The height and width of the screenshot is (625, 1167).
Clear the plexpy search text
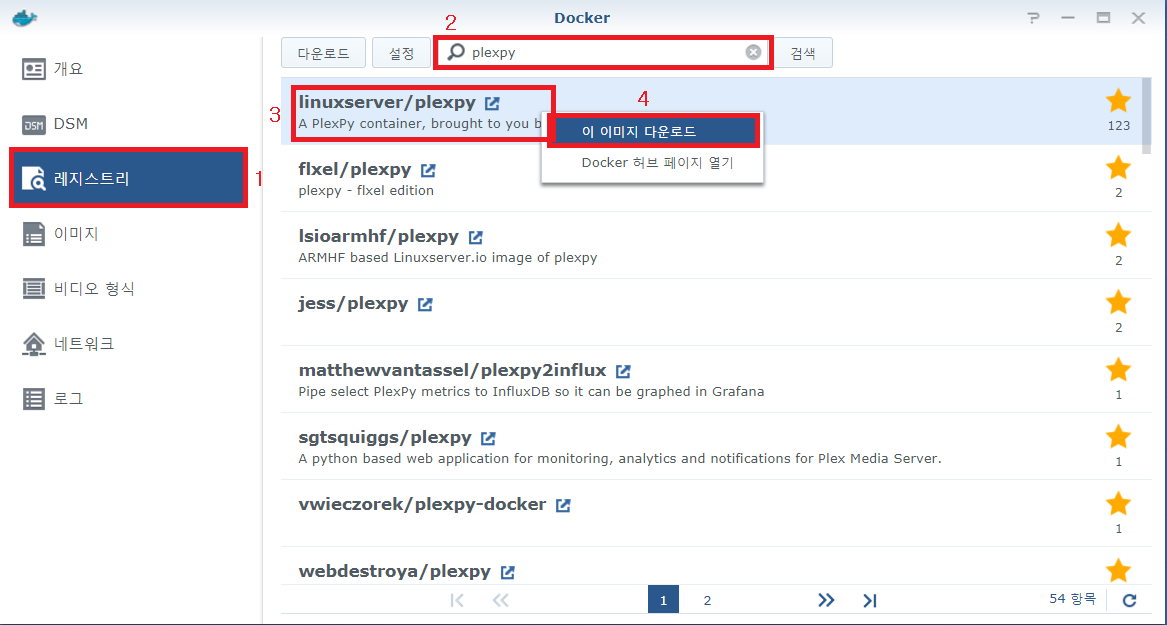(753, 52)
